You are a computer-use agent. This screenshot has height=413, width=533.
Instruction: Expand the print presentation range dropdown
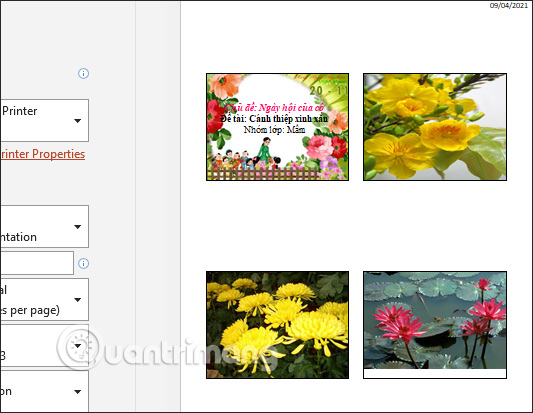[x=44, y=226]
